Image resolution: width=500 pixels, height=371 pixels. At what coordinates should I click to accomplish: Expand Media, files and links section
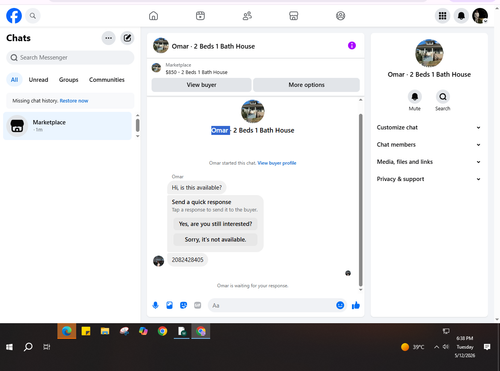(x=429, y=162)
